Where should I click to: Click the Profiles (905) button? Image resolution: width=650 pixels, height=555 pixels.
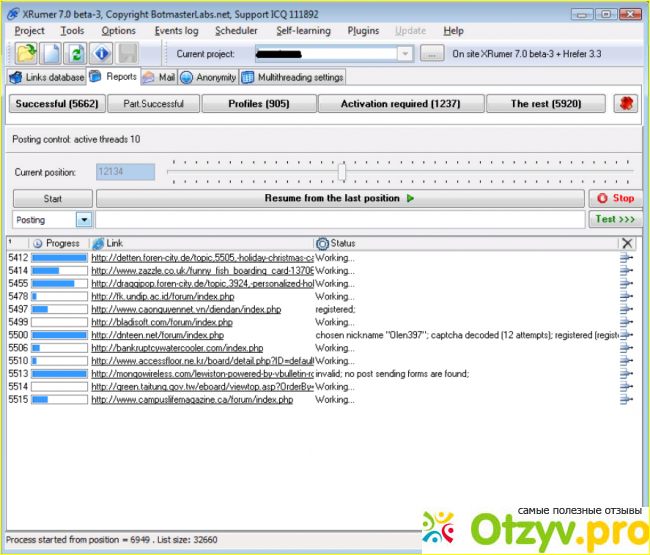(x=259, y=104)
